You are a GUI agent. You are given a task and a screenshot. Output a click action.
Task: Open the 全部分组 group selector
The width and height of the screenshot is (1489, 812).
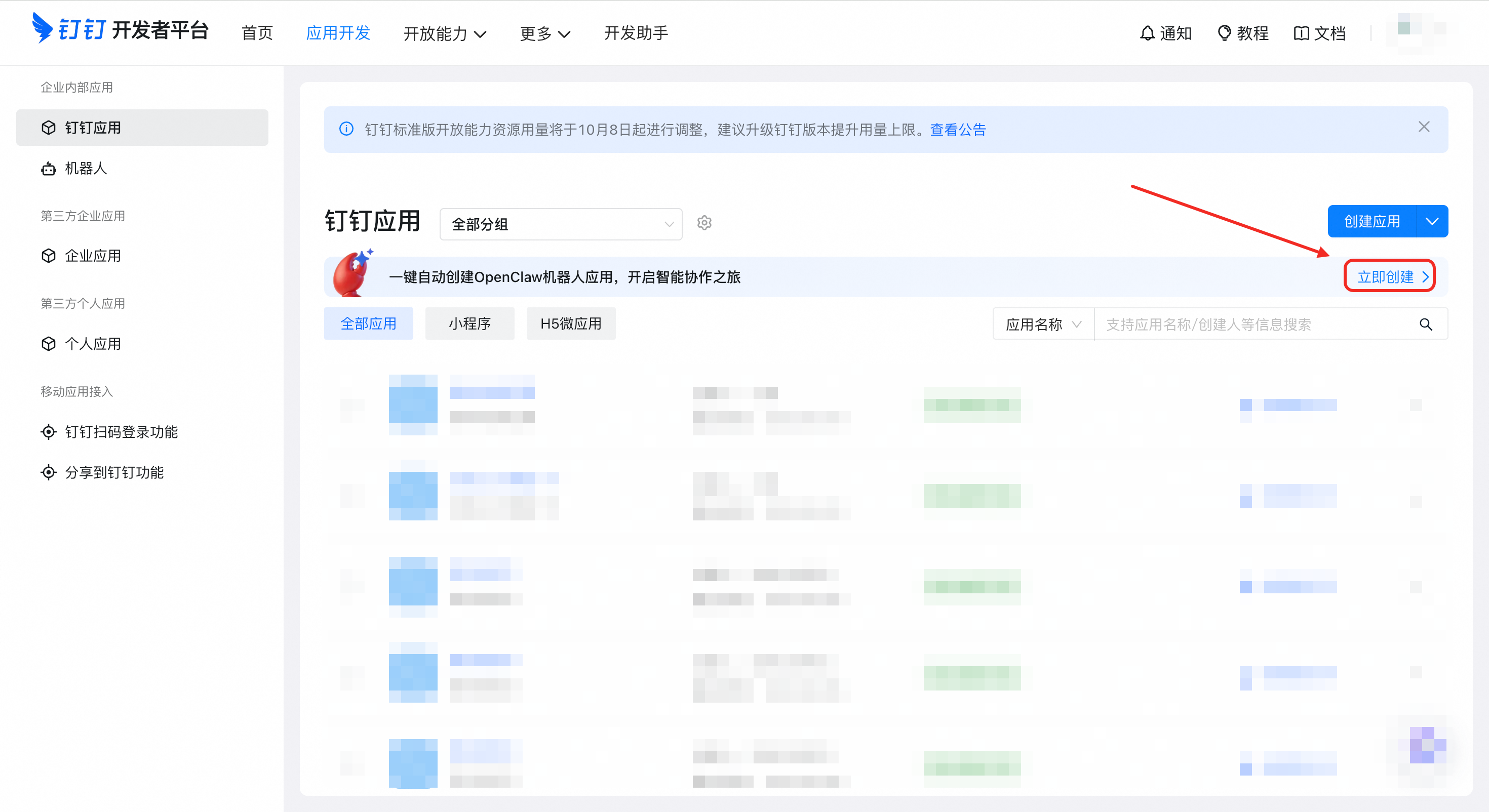click(x=561, y=224)
